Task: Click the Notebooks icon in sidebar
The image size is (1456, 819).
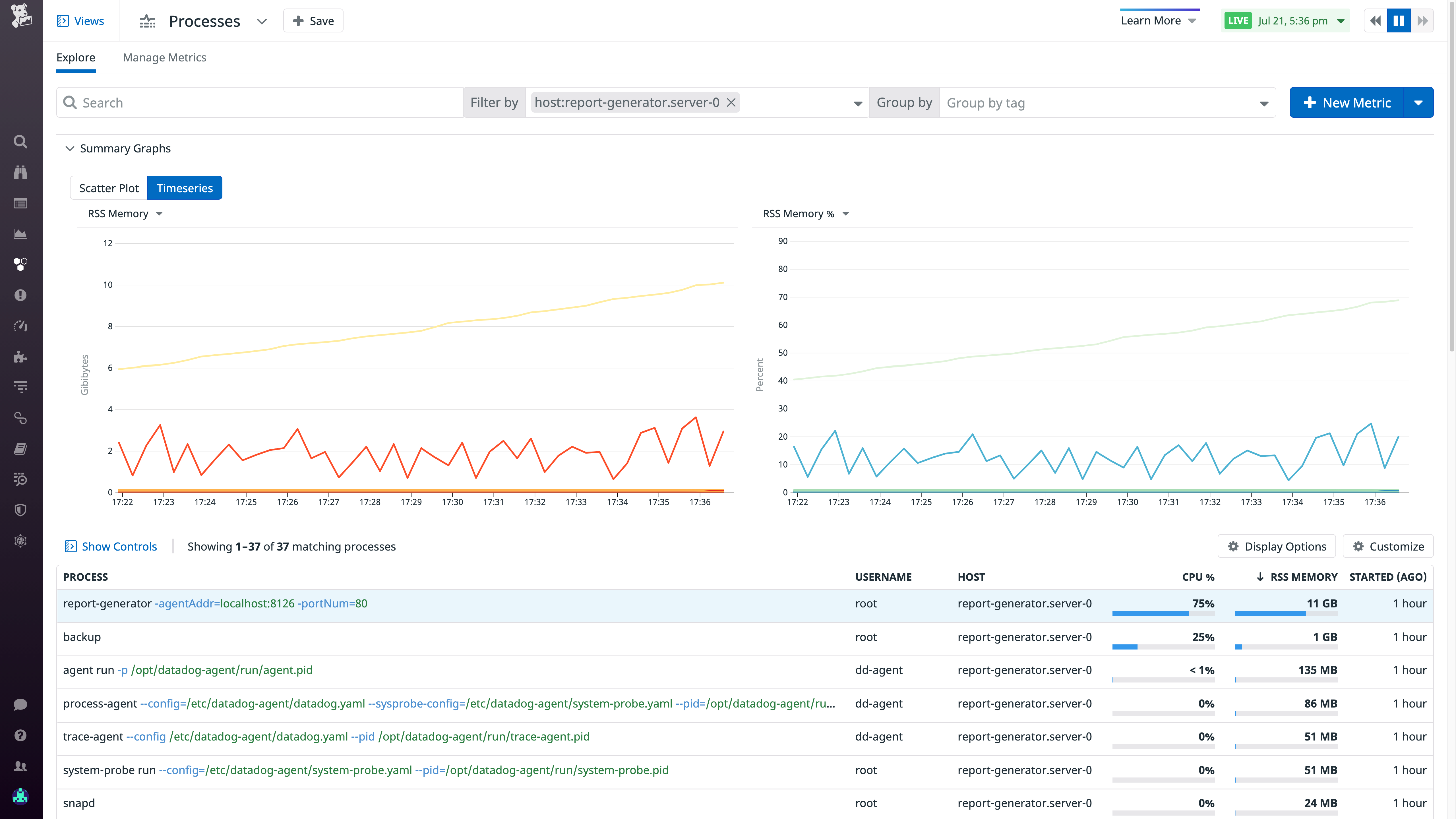Action: 20,448
